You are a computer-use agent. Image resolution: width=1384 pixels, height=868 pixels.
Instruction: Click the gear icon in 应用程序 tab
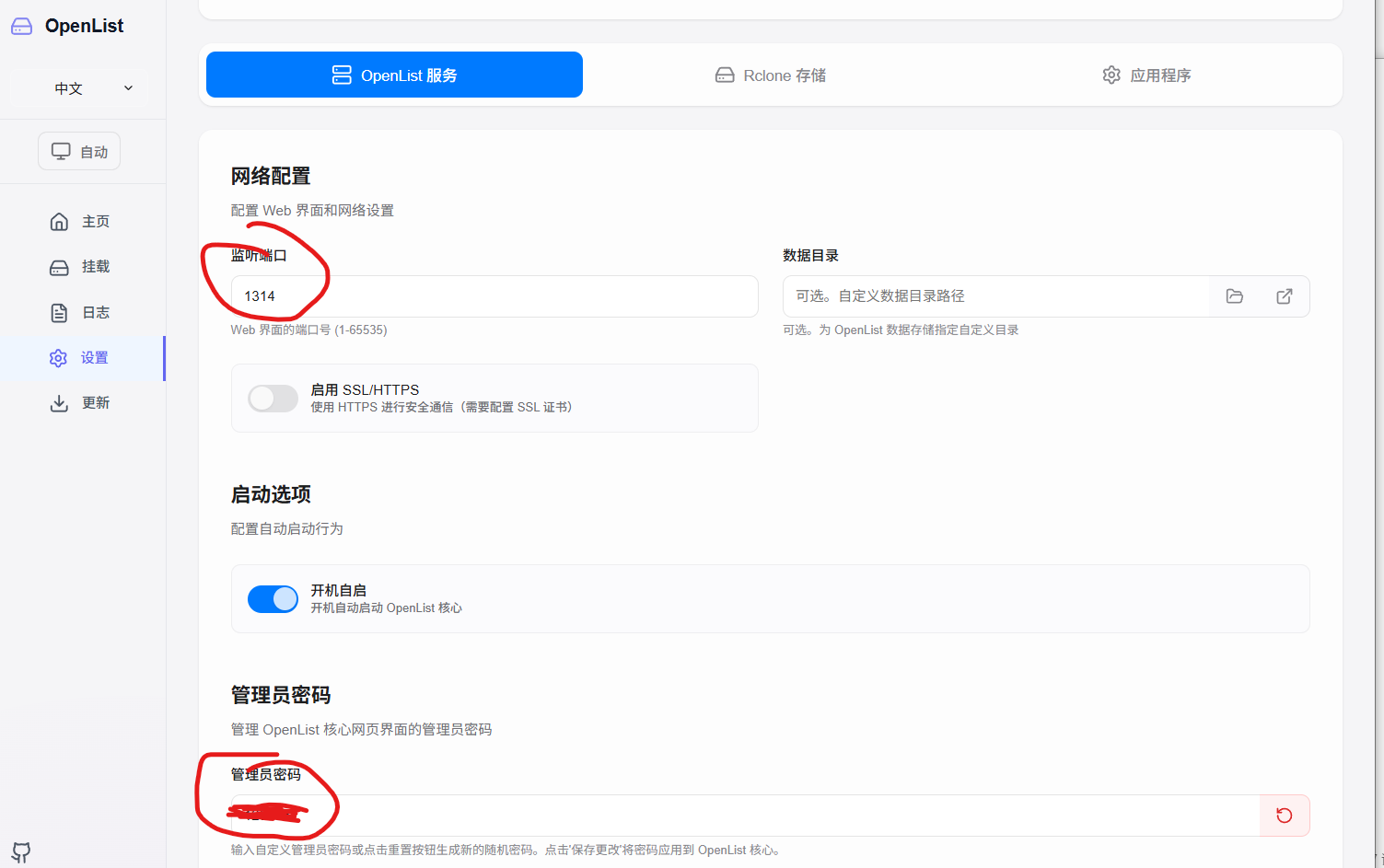(x=1111, y=75)
